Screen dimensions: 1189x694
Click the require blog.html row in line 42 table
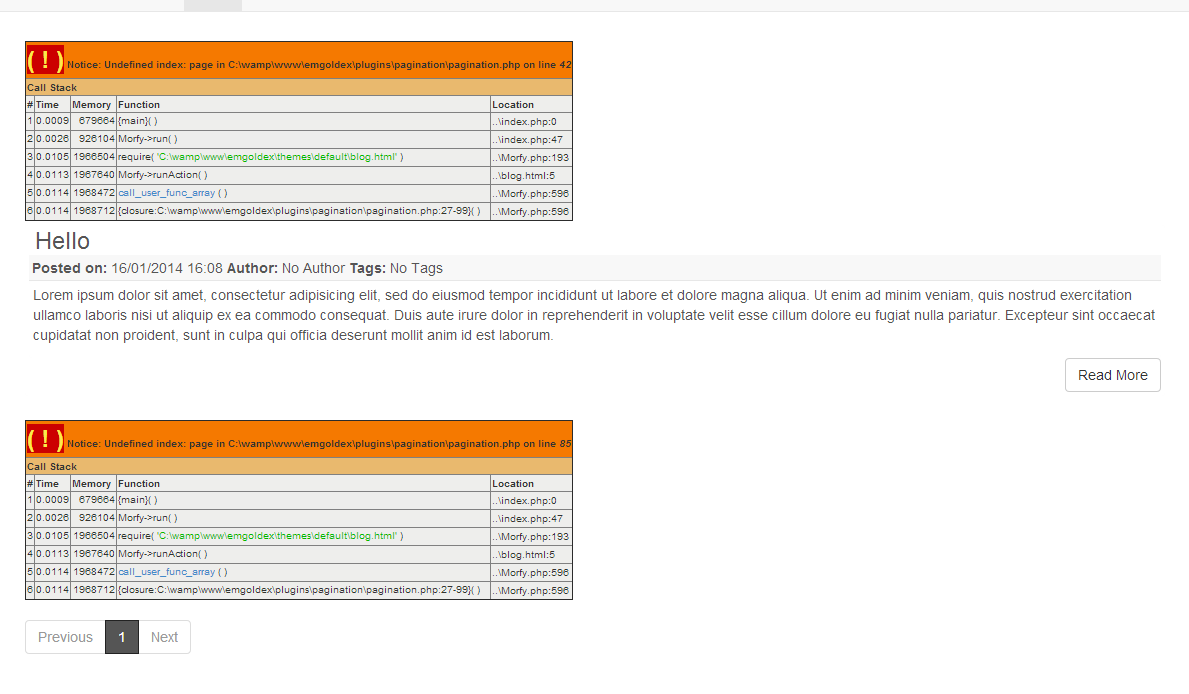[260, 157]
